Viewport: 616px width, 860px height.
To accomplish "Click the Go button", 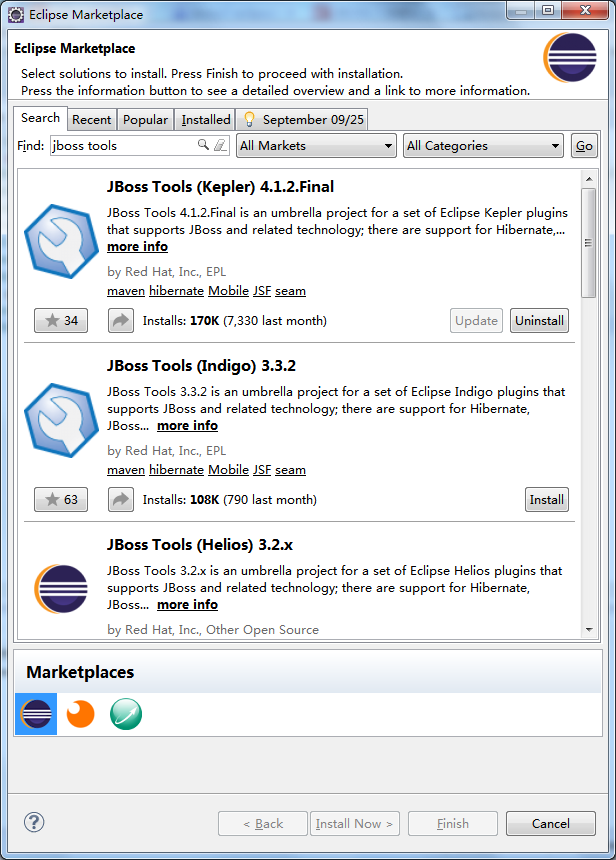I will point(584,145).
